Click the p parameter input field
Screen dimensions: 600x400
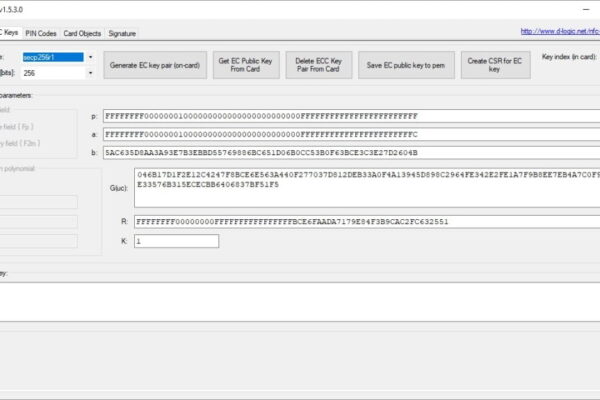click(x=351, y=116)
